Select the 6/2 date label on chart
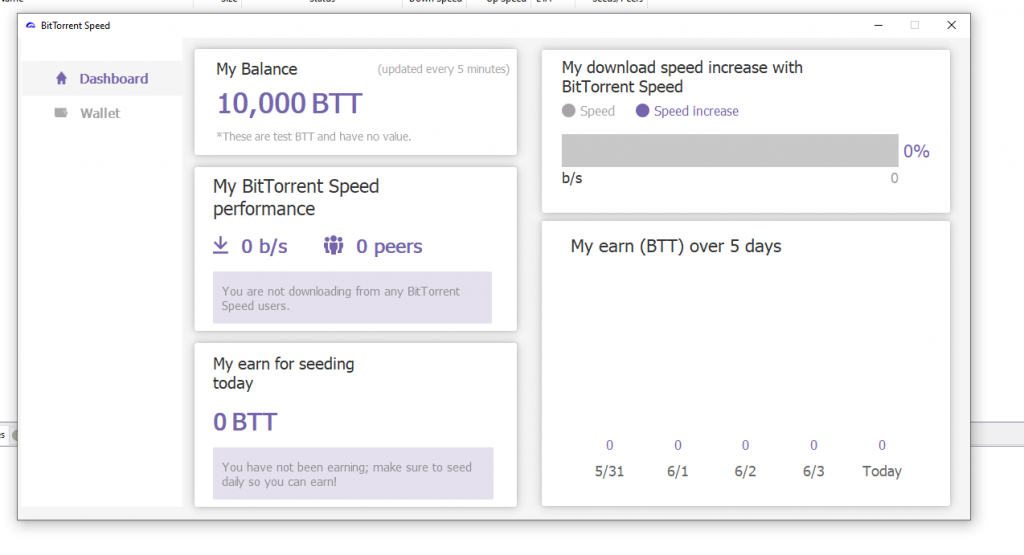The height and width of the screenshot is (555, 1024). [745, 471]
